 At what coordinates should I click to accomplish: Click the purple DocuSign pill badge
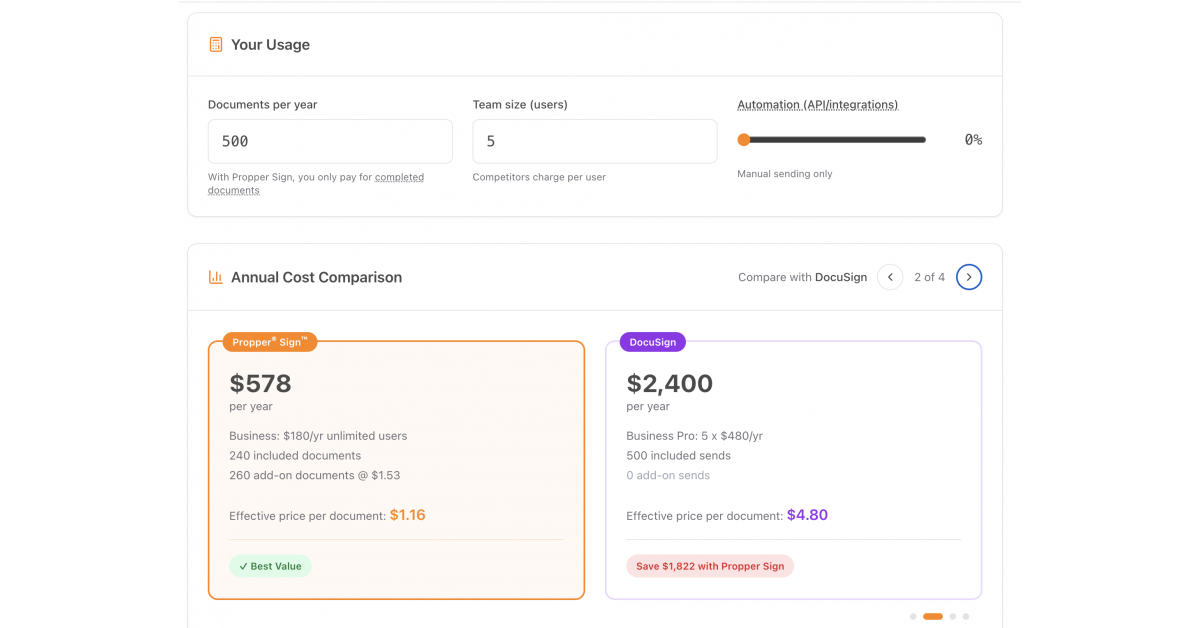pos(652,342)
